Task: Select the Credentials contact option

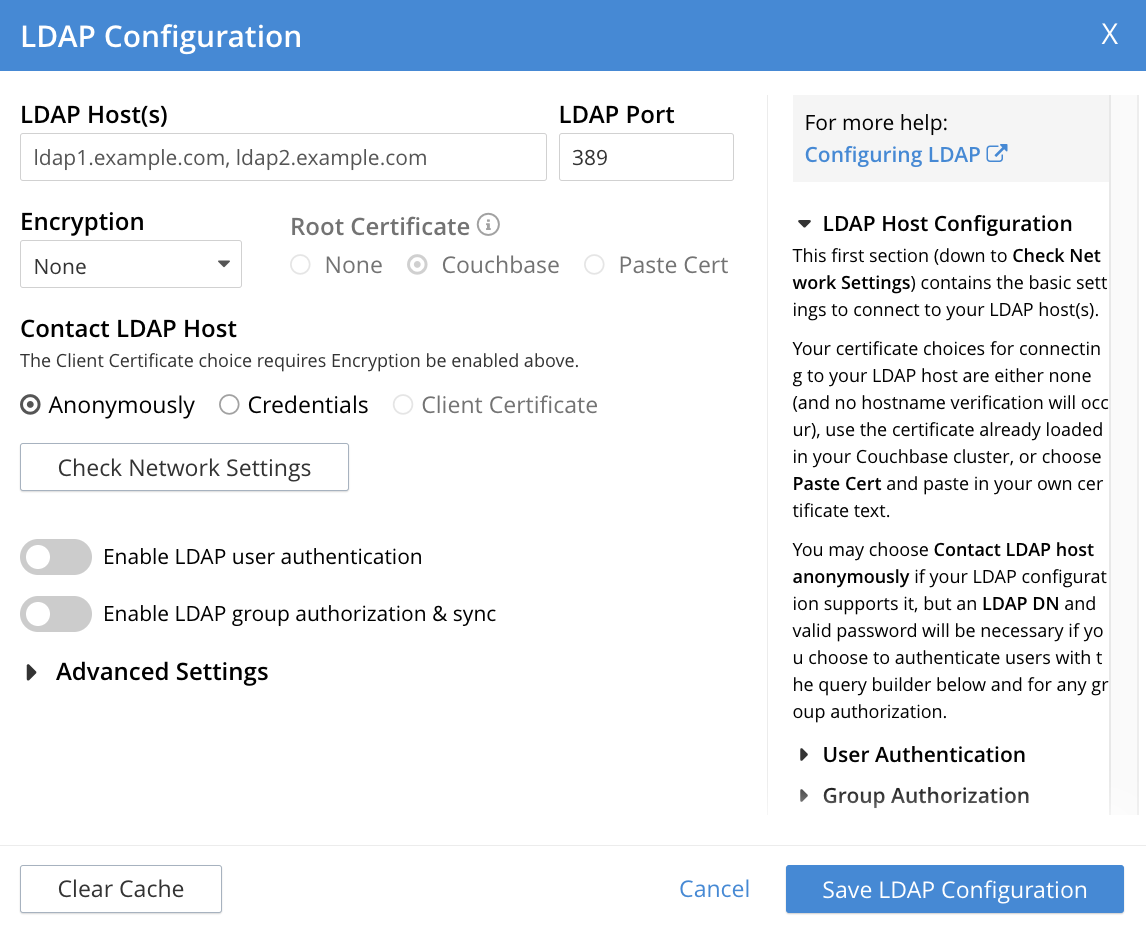Action: coord(229,405)
